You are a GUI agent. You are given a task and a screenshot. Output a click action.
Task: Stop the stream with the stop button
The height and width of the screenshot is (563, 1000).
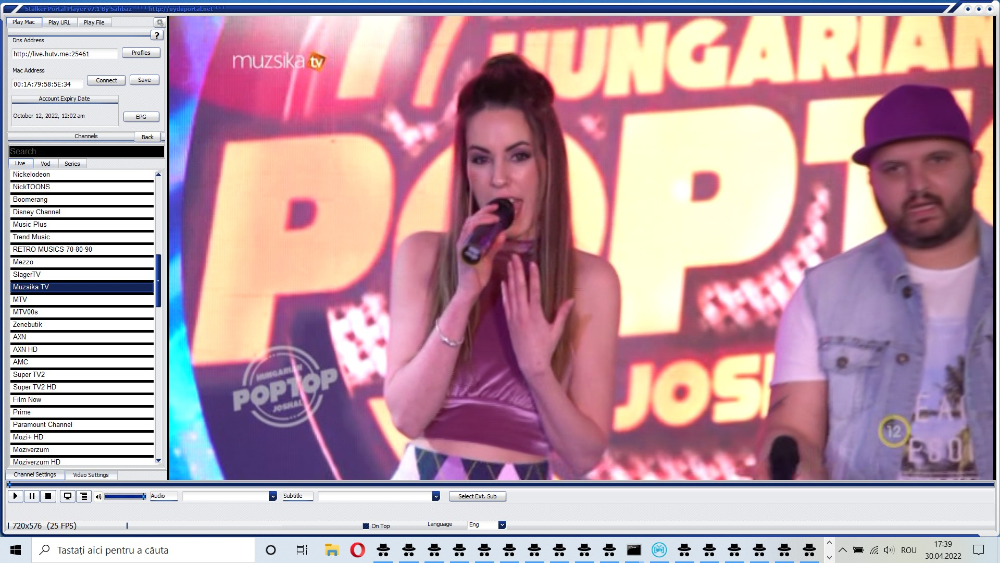click(x=48, y=496)
